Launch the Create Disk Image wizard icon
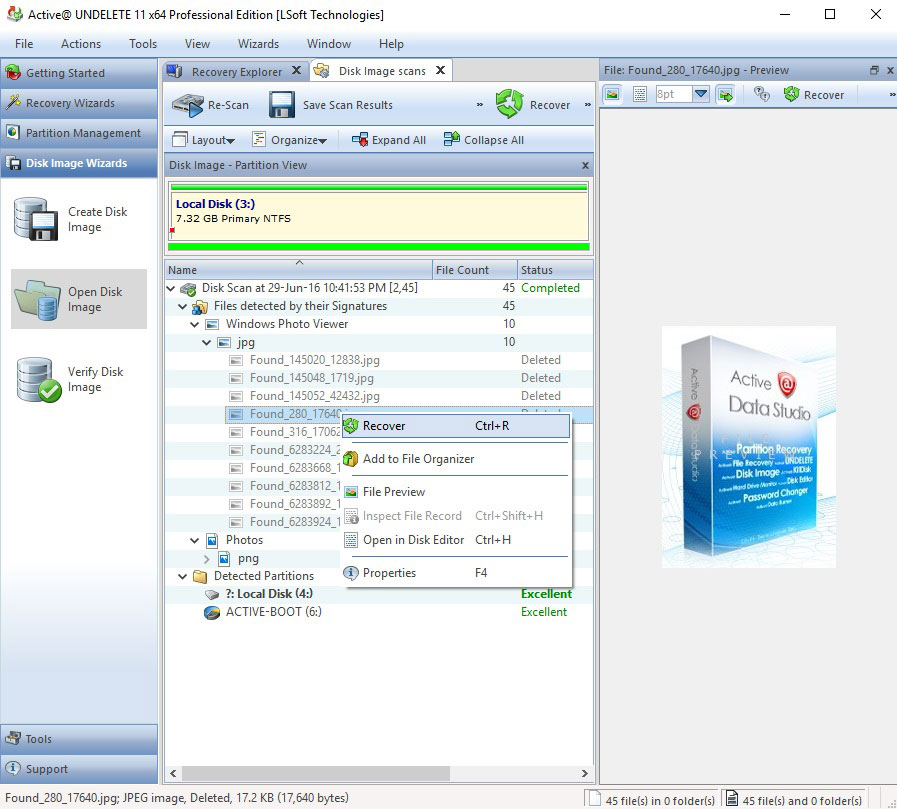Screen dimensions: 897x809 point(35,219)
